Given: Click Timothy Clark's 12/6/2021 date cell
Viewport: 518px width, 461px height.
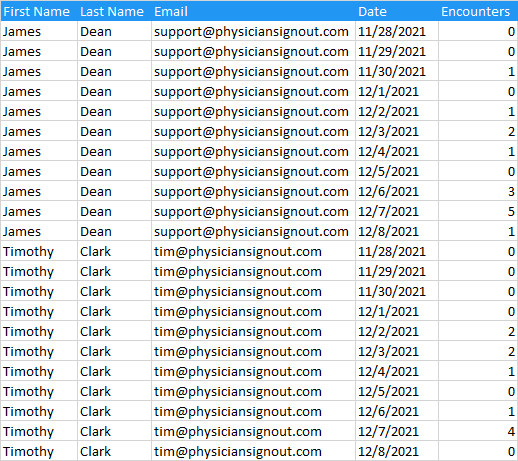Looking at the screenshot, I should pyautogui.click(x=397, y=412).
